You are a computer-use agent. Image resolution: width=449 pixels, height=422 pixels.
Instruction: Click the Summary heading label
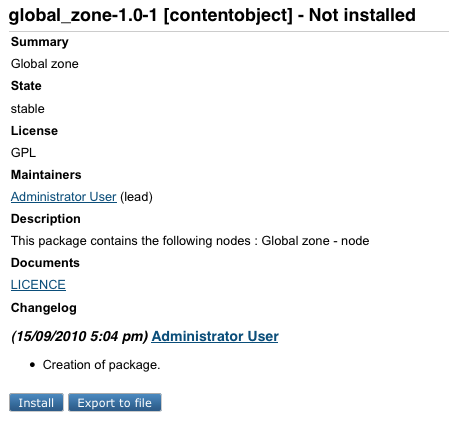coord(40,42)
